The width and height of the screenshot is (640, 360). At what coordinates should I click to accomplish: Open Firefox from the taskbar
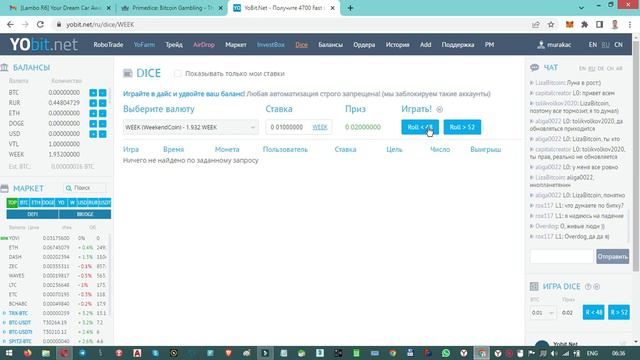pyautogui.click(x=27, y=353)
